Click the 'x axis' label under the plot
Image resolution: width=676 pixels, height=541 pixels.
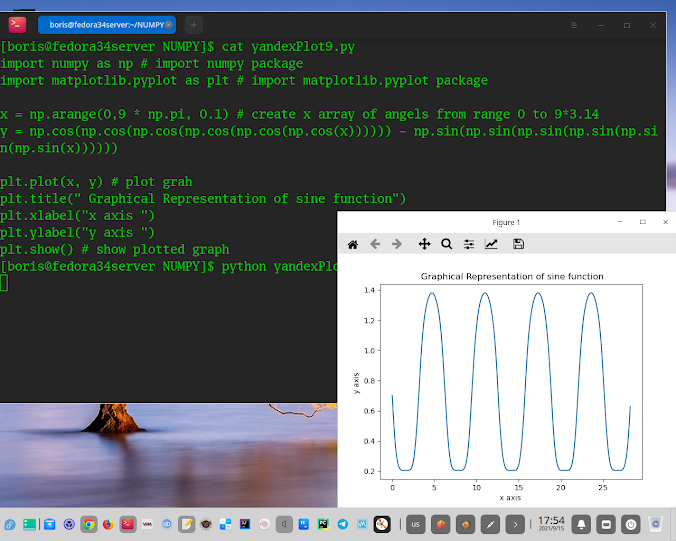tap(510, 497)
